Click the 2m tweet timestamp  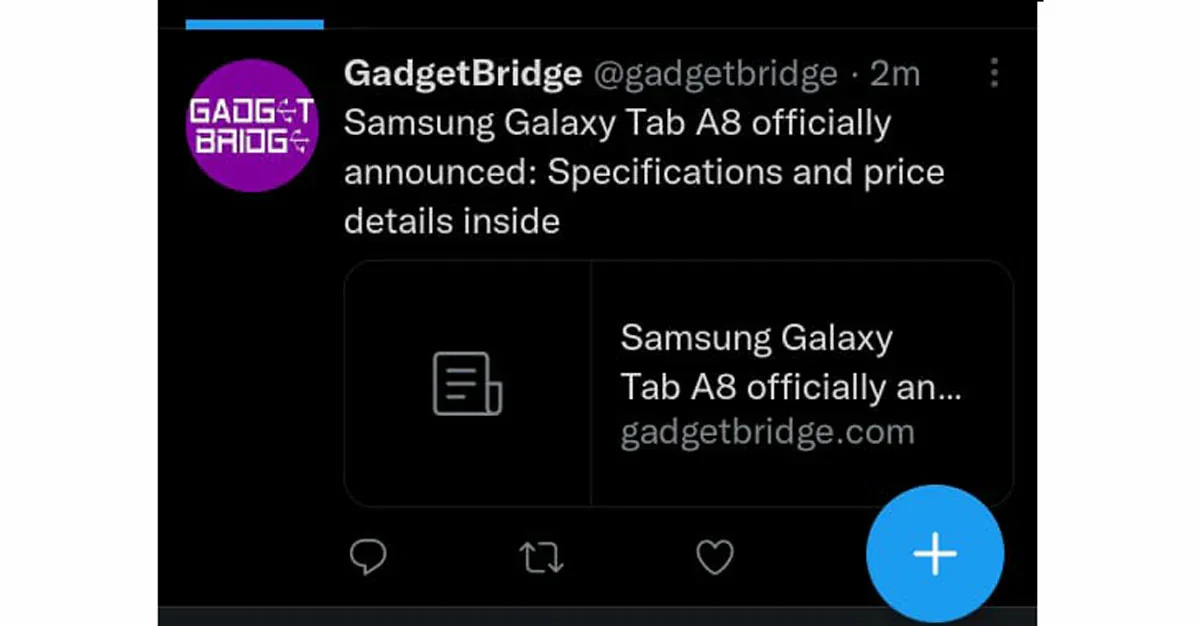pyautogui.click(x=895, y=73)
